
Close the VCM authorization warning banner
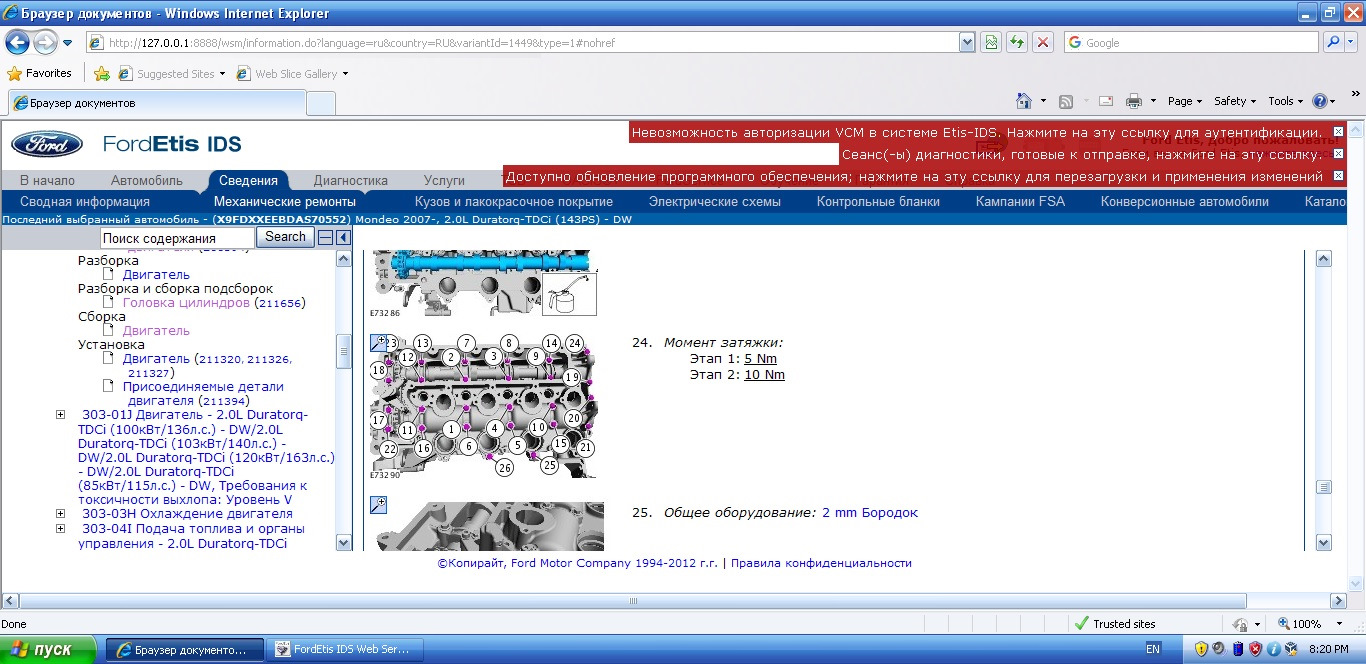click(x=1339, y=132)
